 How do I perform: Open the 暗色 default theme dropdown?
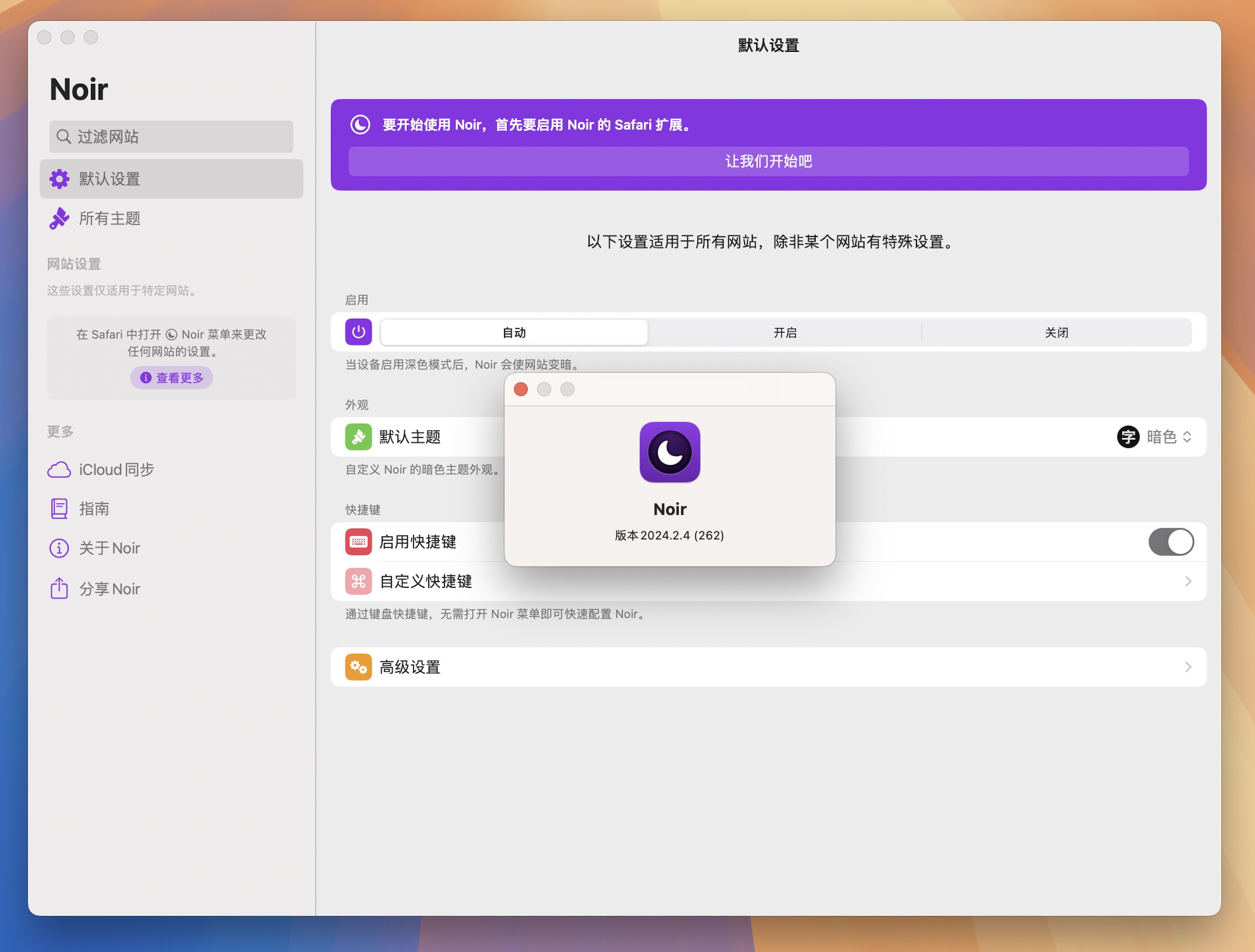click(x=1154, y=437)
